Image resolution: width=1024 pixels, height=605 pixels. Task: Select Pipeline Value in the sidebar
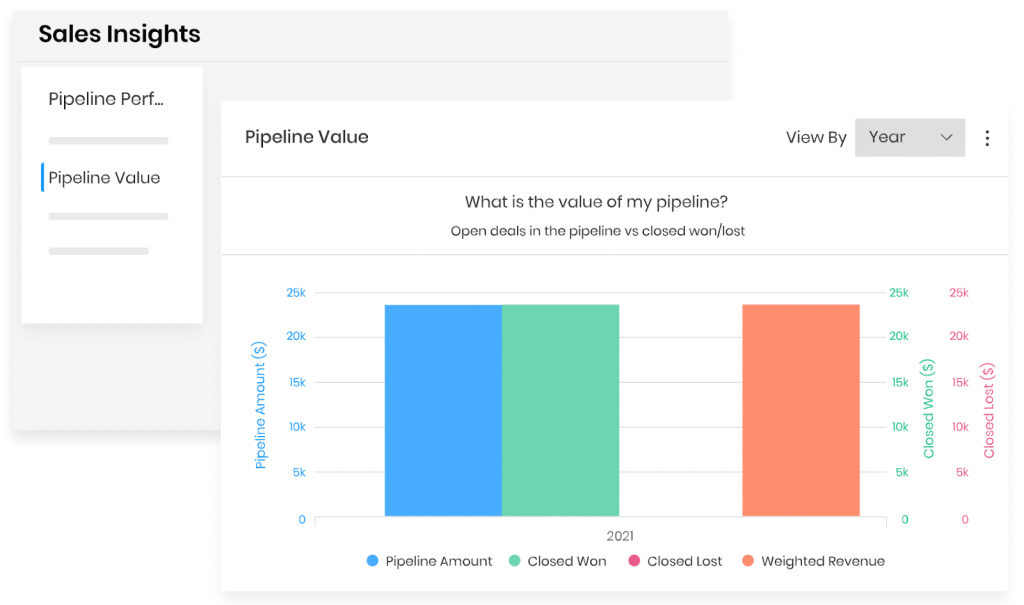click(x=103, y=177)
